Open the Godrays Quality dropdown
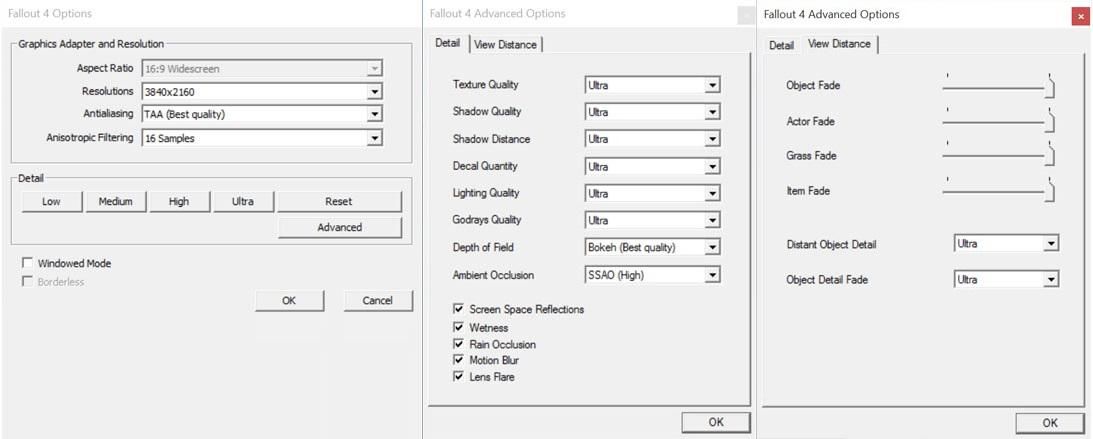The image size is (1093, 439). 652,220
